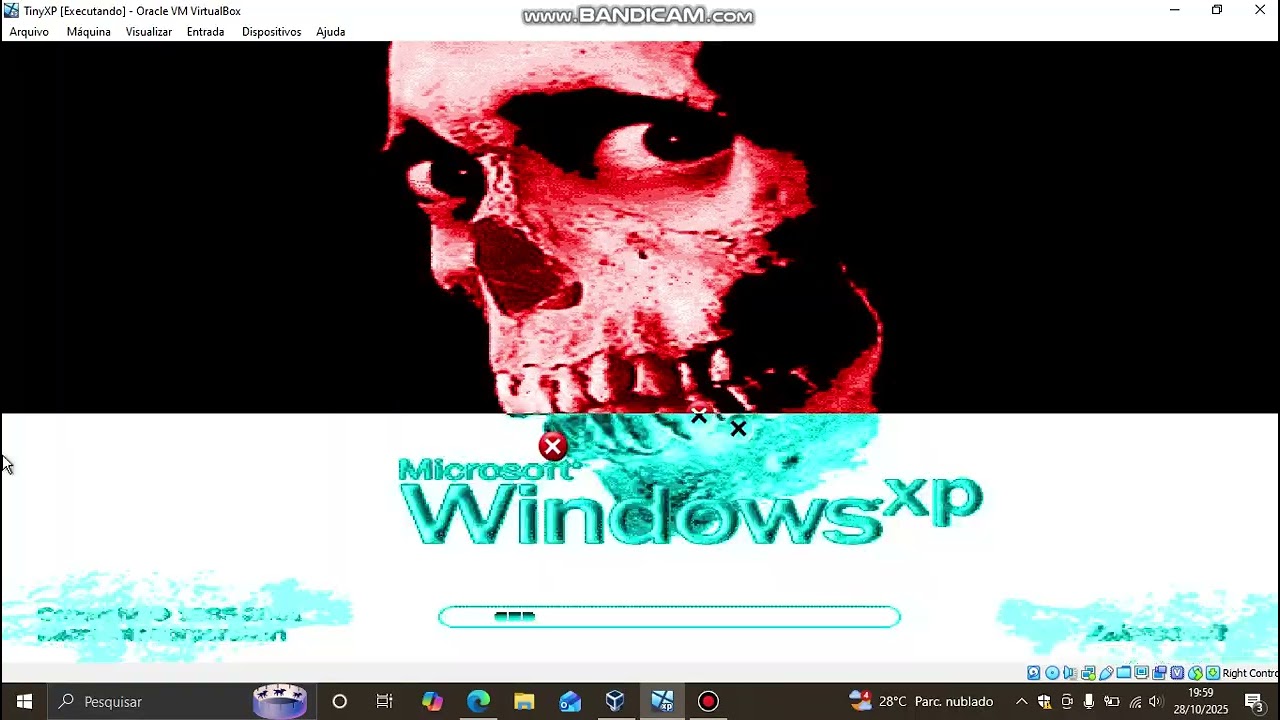1280x720 pixels.
Task: Open the weather widget showing 28°C
Action: (921, 702)
